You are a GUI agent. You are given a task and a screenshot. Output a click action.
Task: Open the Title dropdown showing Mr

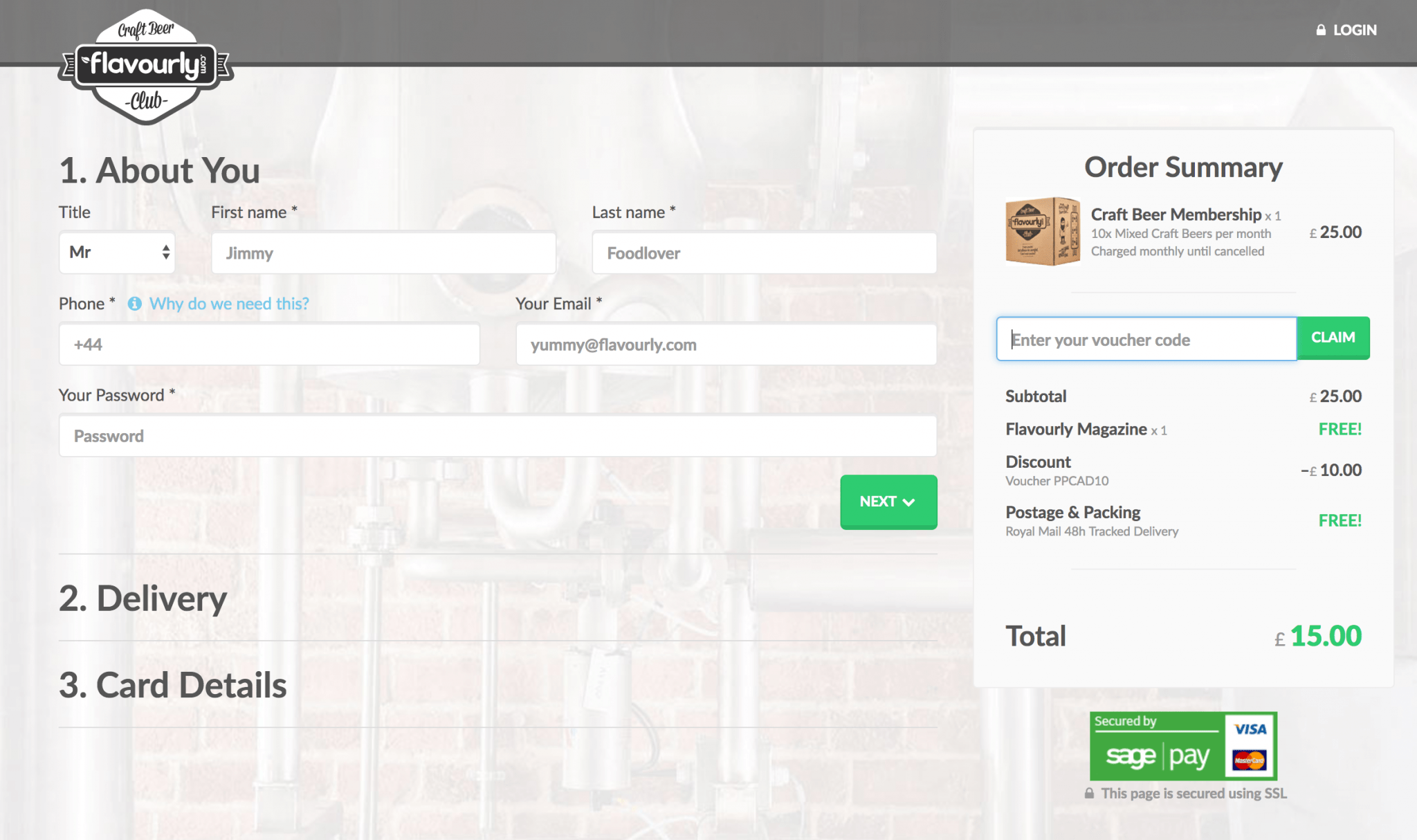pyautogui.click(x=117, y=253)
